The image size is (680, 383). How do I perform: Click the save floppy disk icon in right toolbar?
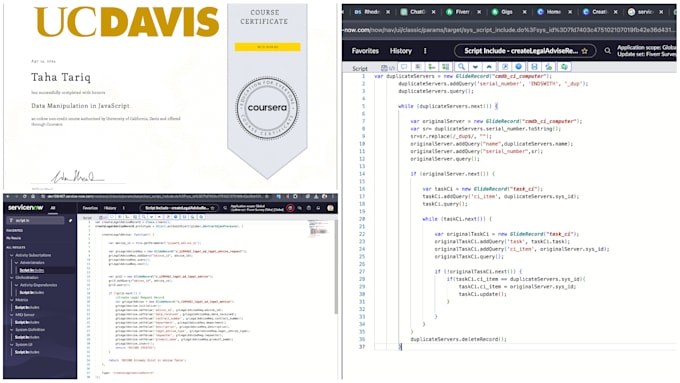(534, 67)
